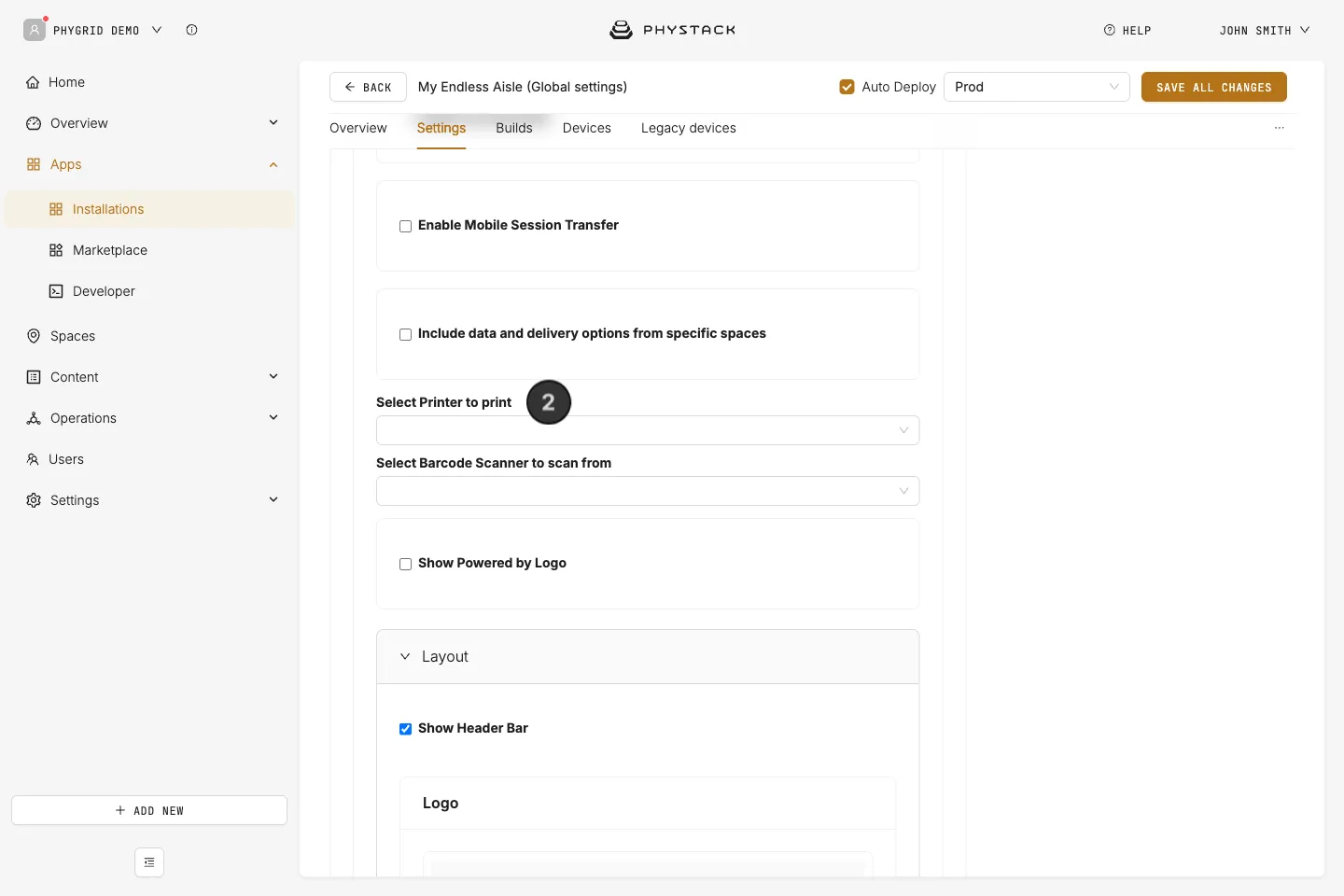1344x896 pixels.
Task: Click Save All Changes button
Action: click(1214, 87)
